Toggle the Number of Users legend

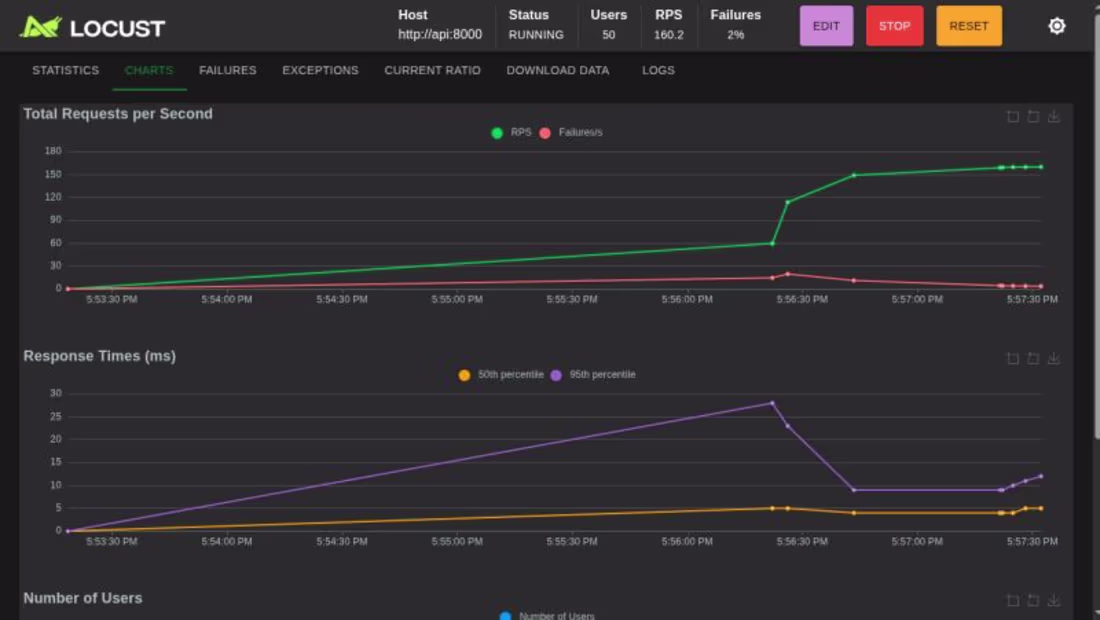pos(547,616)
